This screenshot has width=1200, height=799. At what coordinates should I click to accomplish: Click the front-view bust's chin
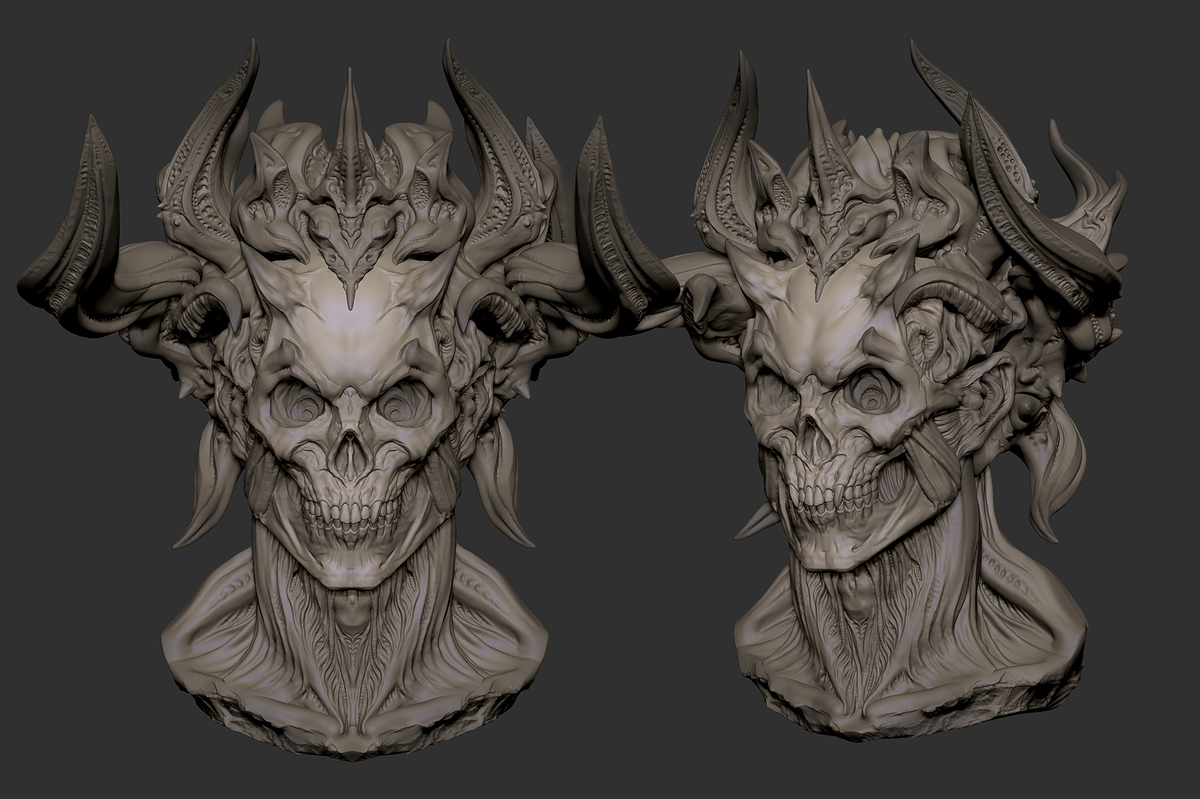click(350, 566)
